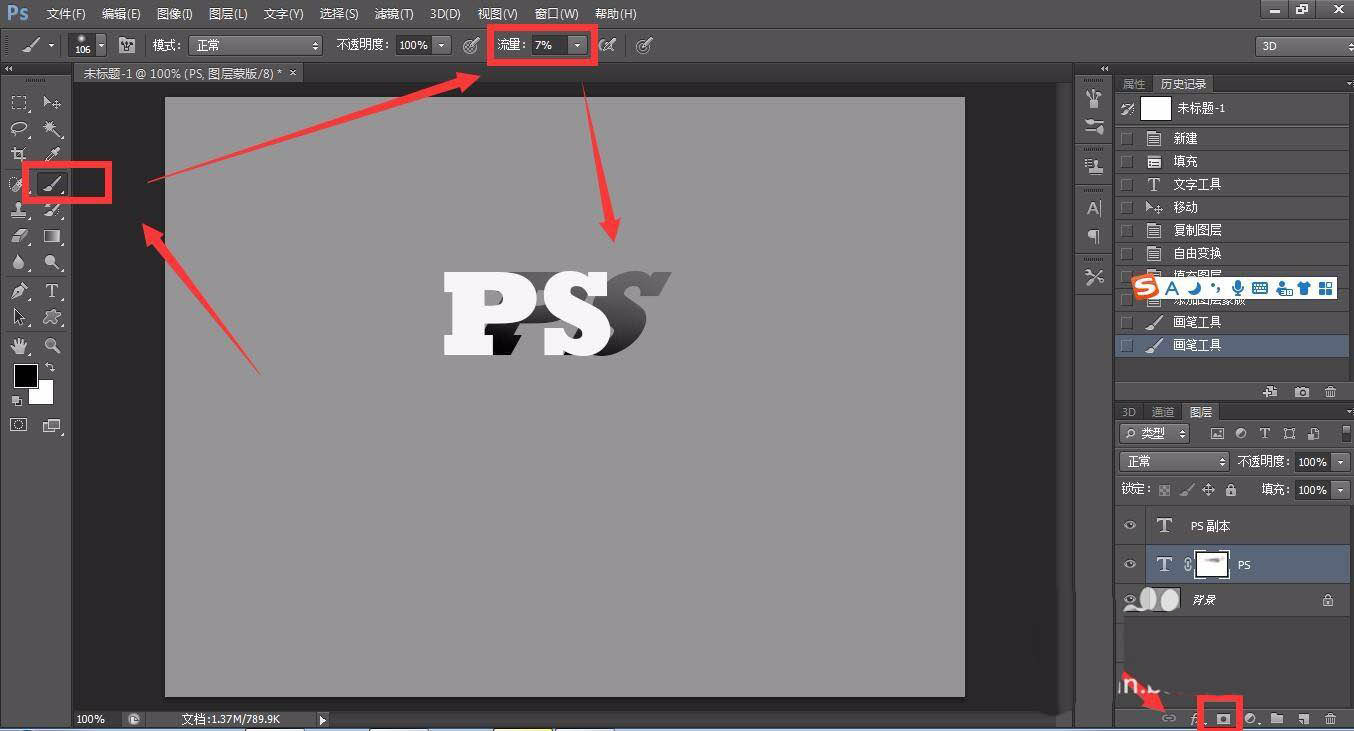1354x731 pixels.
Task: Toggle Quick Mask mode in toolbox
Action: pyautogui.click(x=19, y=425)
